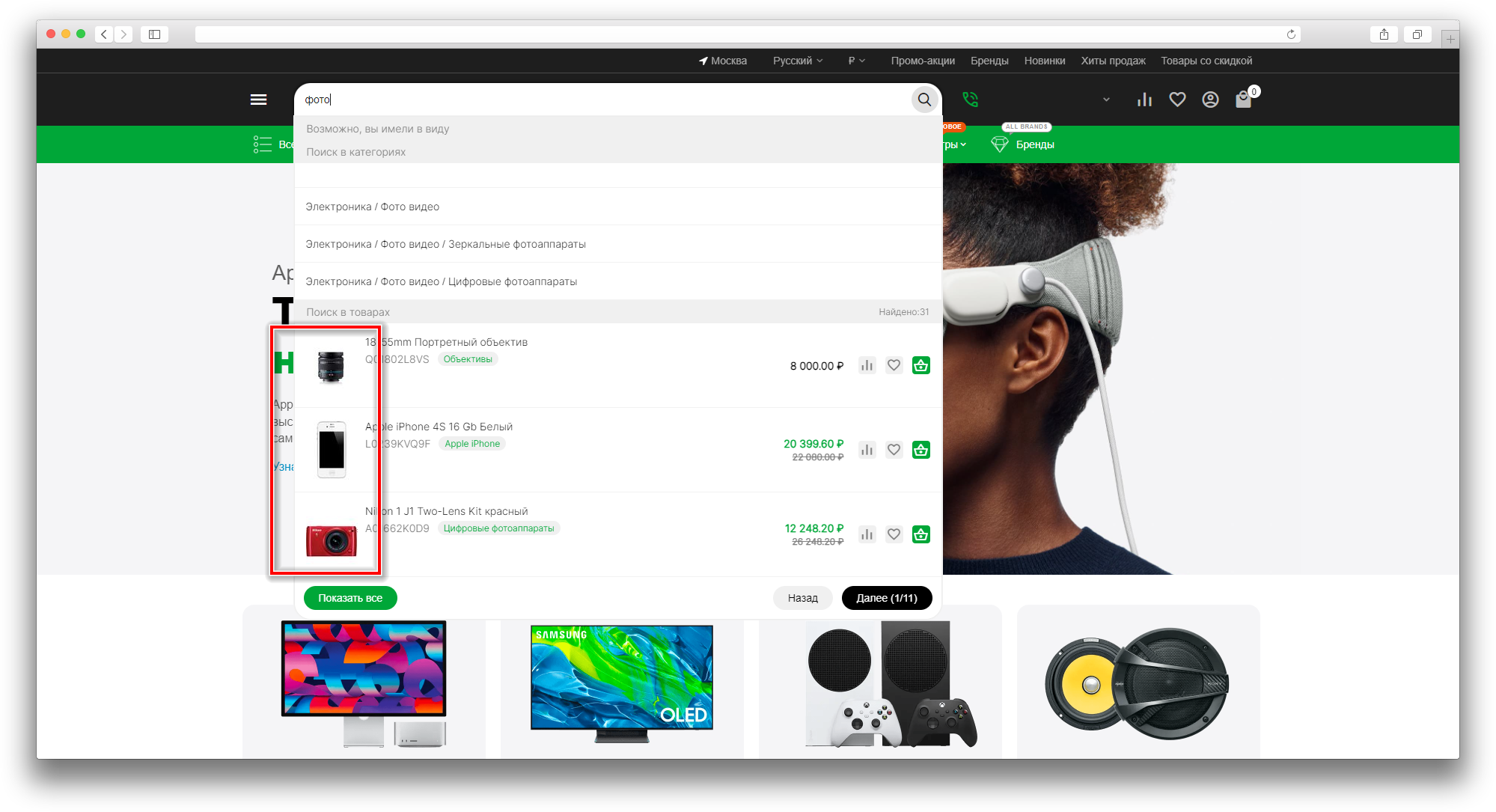Open the hamburger menu icon

[x=258, y=100]
